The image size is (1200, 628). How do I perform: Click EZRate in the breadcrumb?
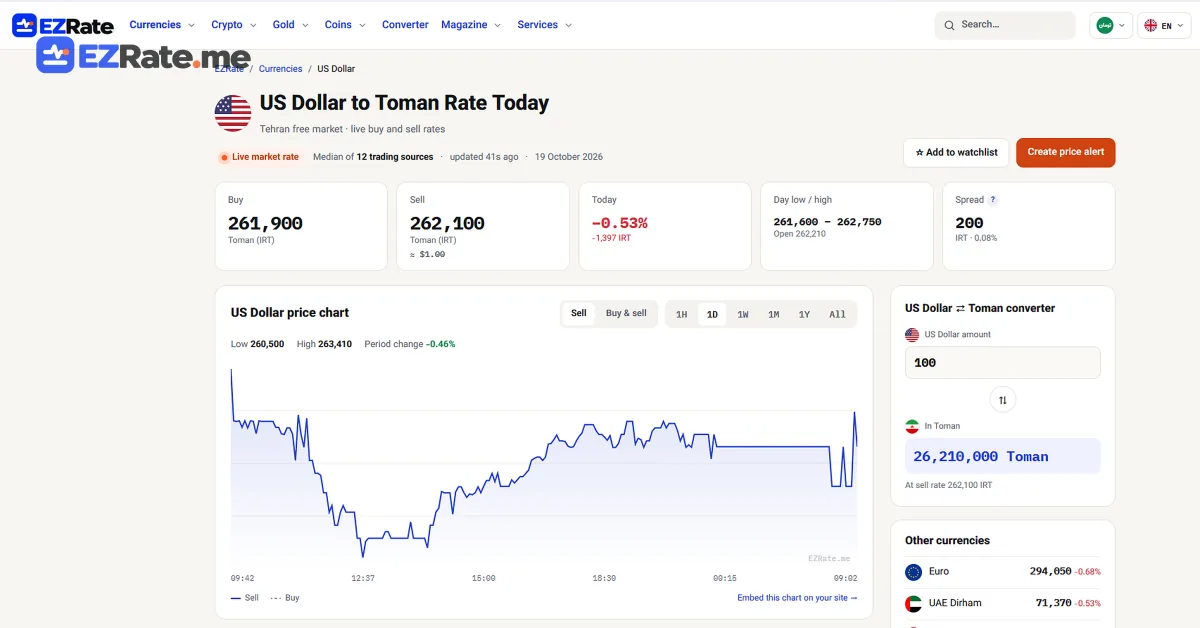229,69
